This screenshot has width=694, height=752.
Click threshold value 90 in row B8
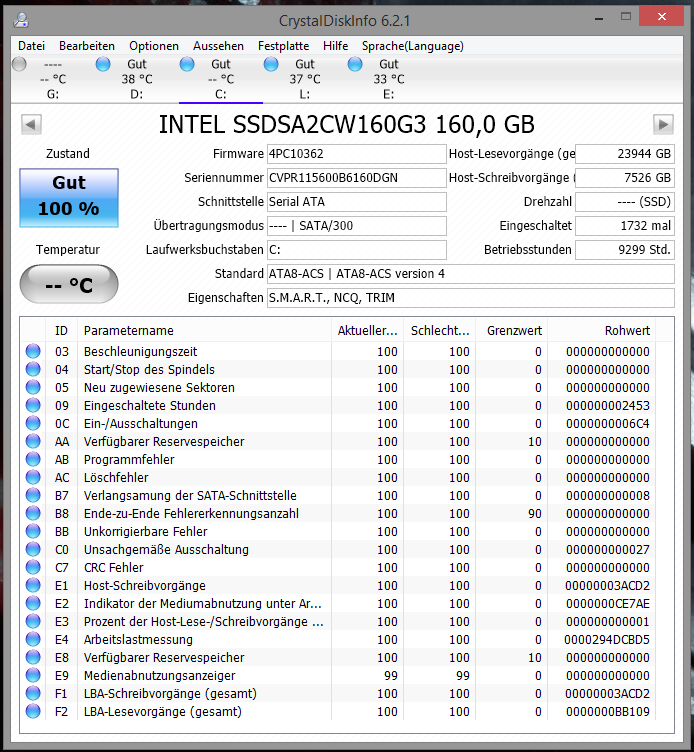(x=535, y=514)
